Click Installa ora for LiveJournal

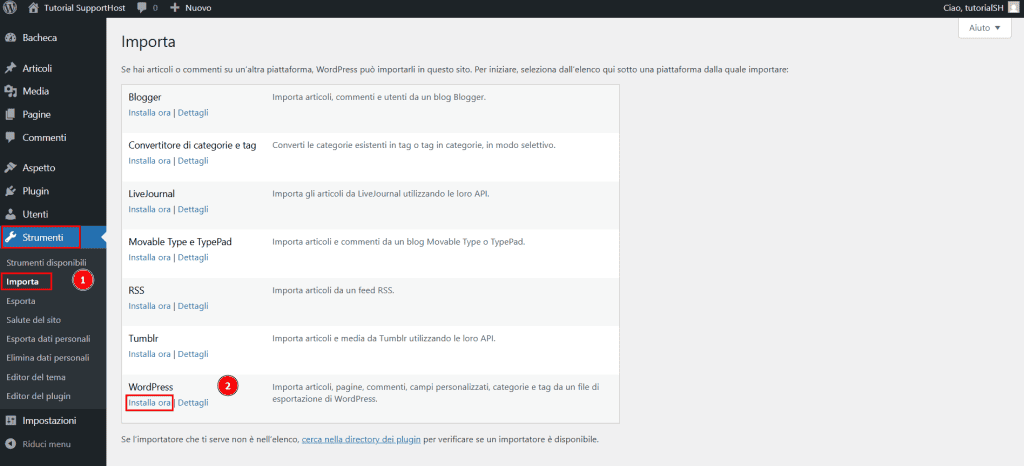point(150,209)
